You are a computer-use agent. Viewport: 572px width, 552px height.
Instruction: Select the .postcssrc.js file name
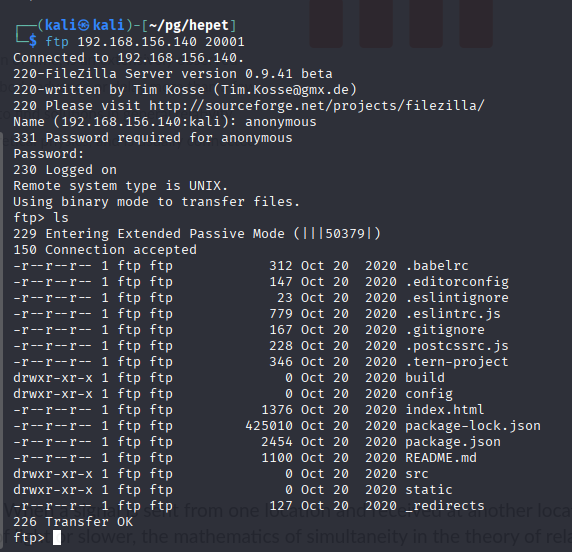(x=457, y=346)
